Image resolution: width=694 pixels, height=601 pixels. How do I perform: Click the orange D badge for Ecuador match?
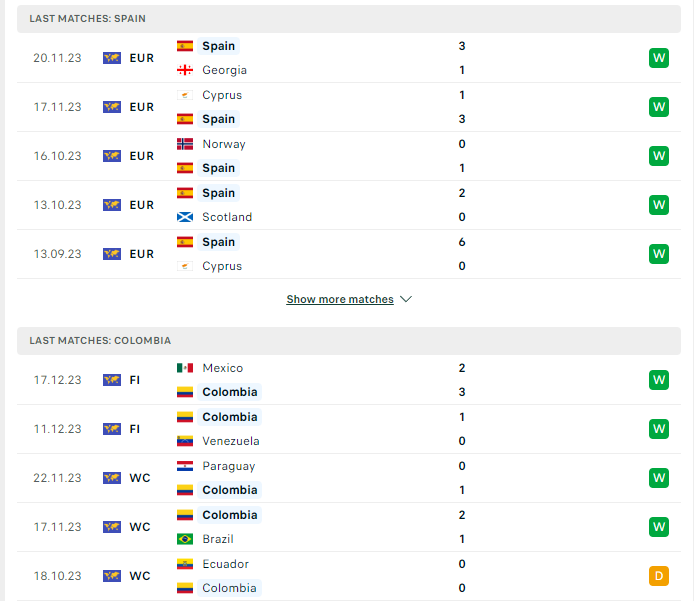[x=659, y=576]
